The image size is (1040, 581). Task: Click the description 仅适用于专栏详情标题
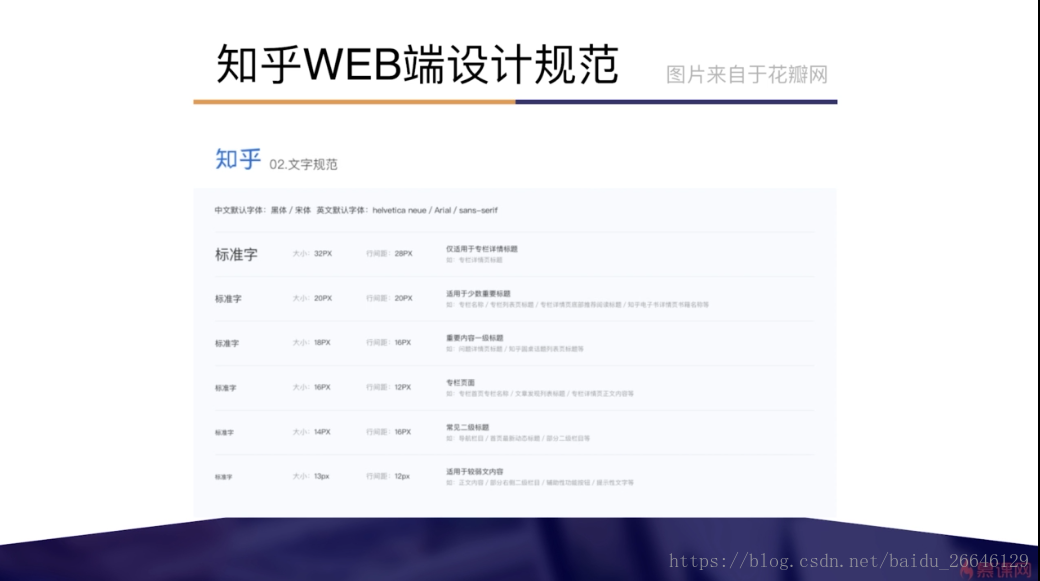tap(482, 249)
